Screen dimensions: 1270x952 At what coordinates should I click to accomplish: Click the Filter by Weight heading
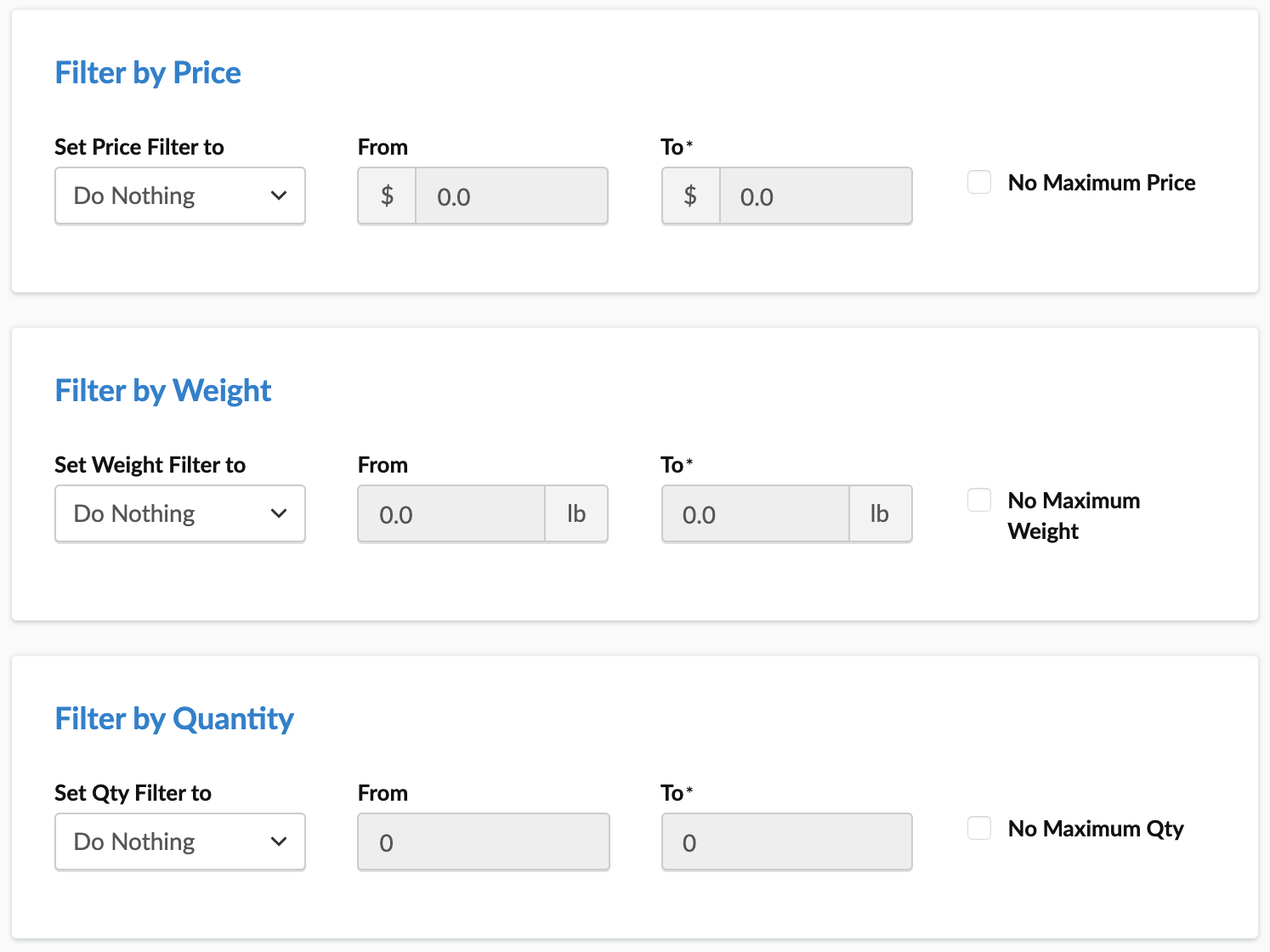(x=163, y=391)
